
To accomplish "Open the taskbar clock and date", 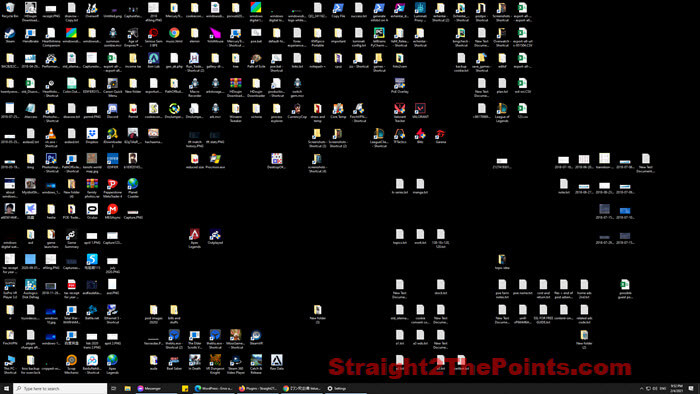I will pyautogui.click(x=676, y=389).
